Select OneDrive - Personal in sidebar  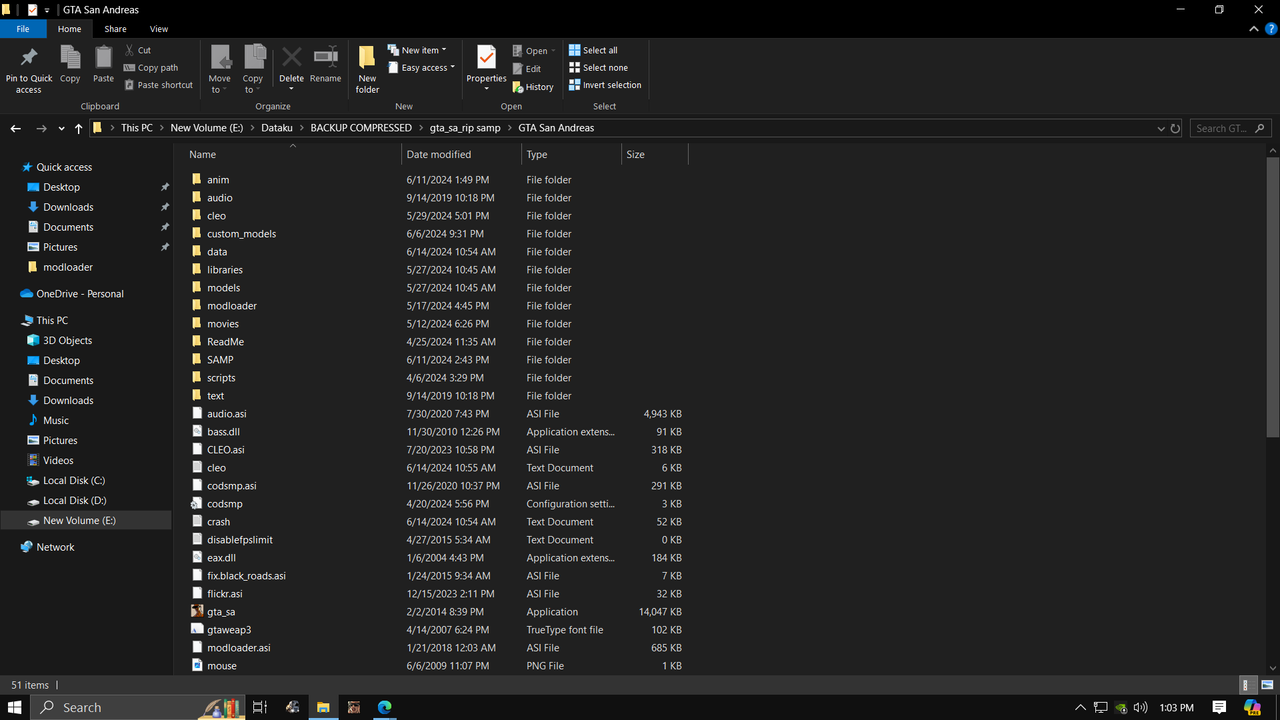pyautogui.click(x=80, y=294)
